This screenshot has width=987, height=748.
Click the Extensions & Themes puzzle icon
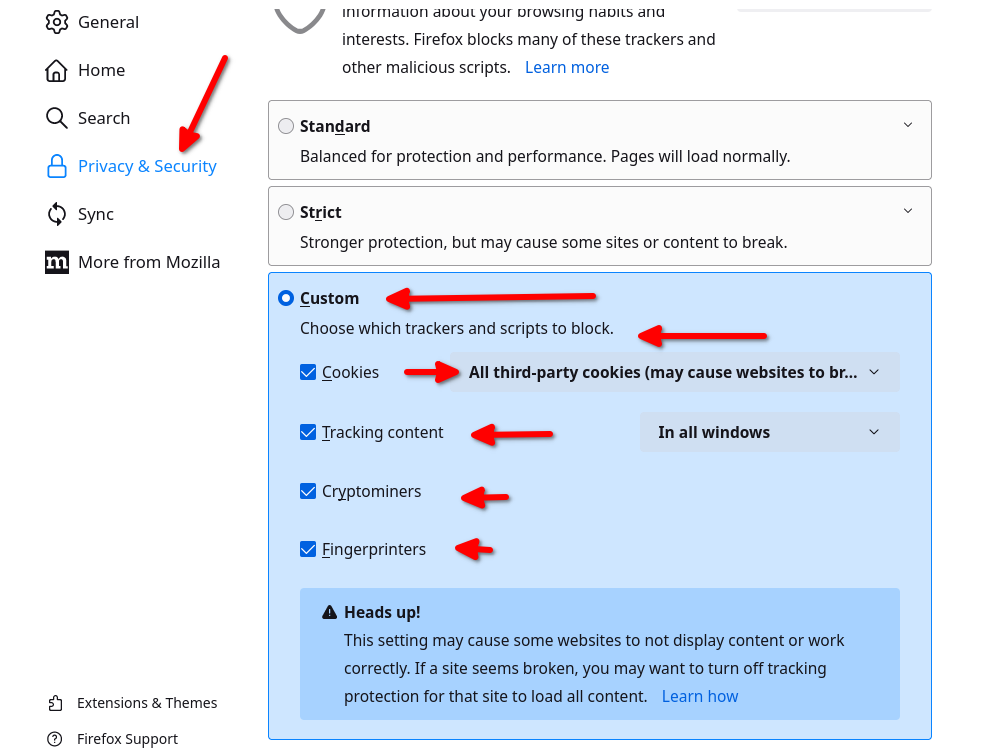pyautogui.click(x=56, y=703)
